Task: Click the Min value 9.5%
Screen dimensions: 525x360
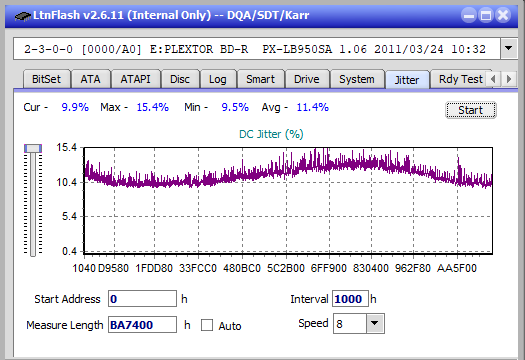Action: tap(235, 107)
